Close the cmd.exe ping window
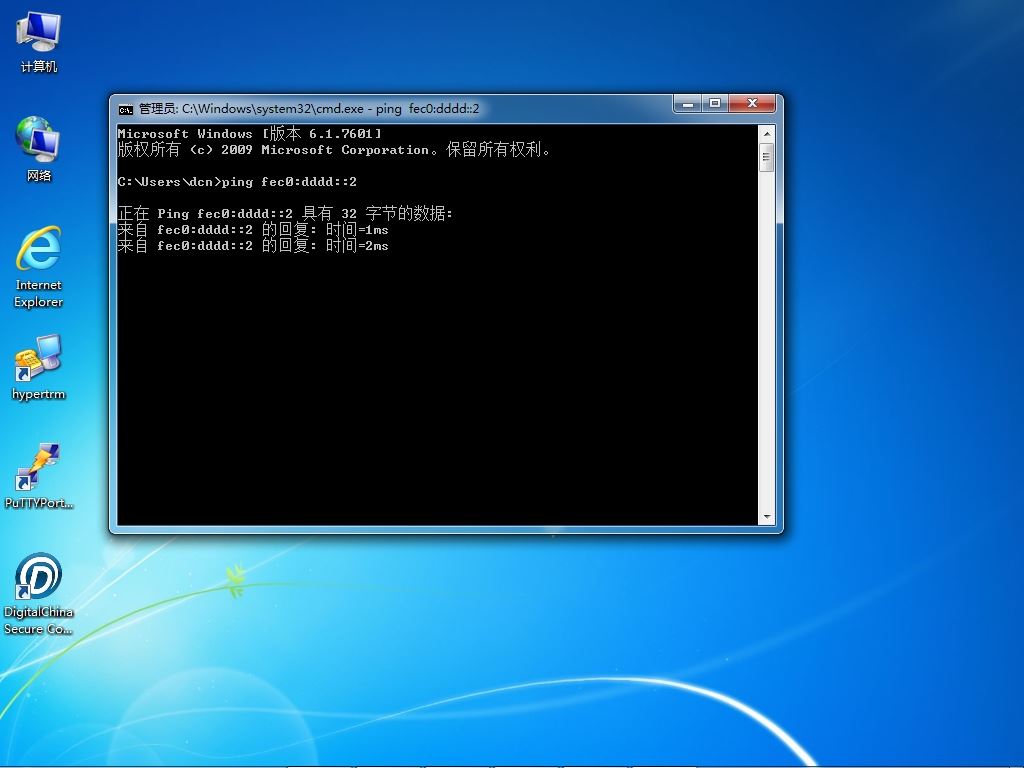This screenshot has height=768, width=1024. [752, 103]
